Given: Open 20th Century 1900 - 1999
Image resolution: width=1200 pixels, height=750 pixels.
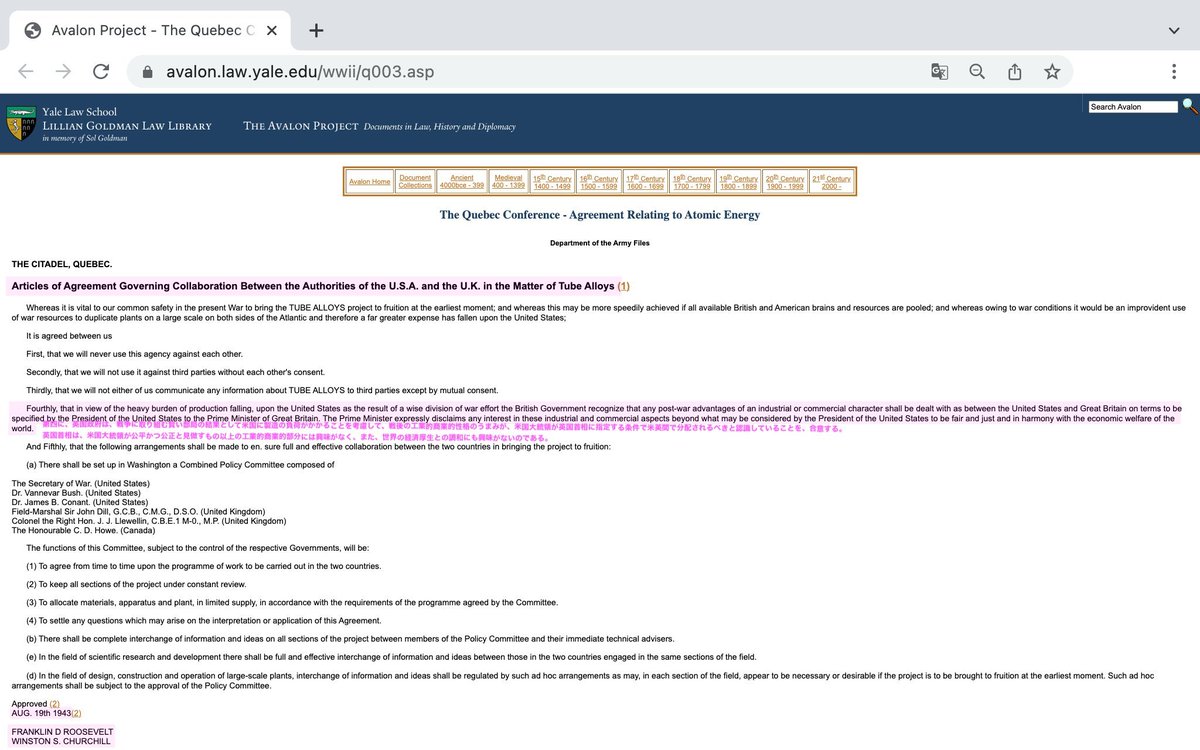Looking at the screenshot, I should click(785, 182).
